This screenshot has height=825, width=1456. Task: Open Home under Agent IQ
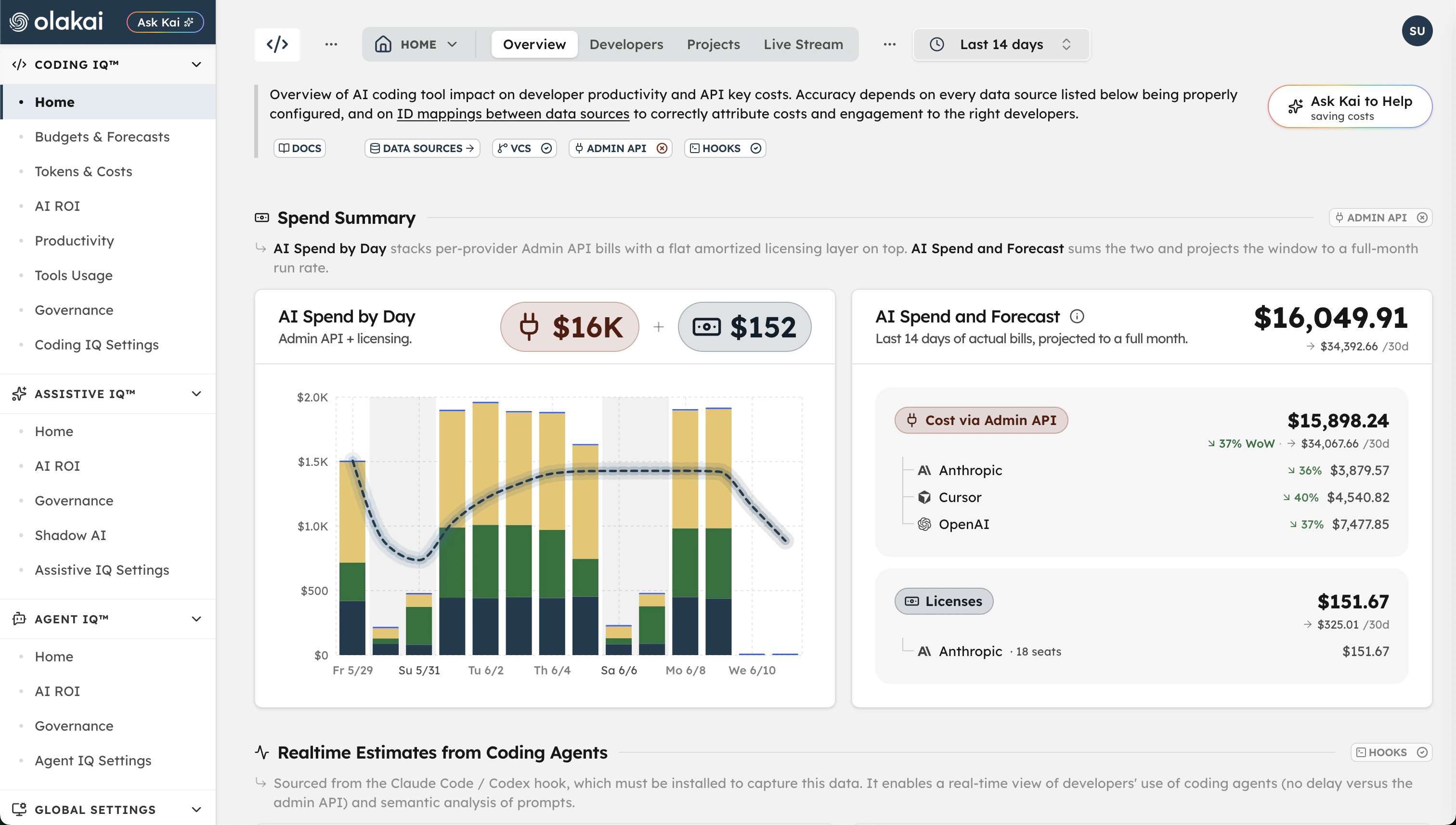pyautogui.click(x=108, y=656)
